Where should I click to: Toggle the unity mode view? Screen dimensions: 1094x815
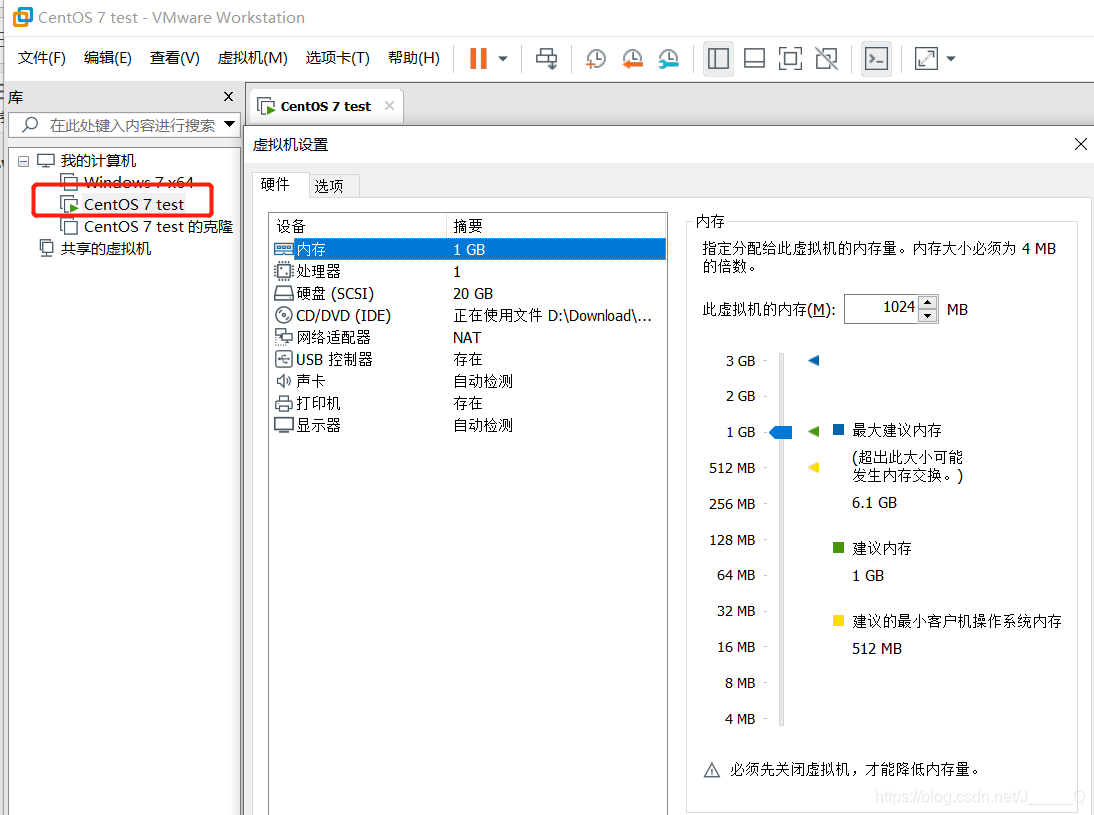826,59
